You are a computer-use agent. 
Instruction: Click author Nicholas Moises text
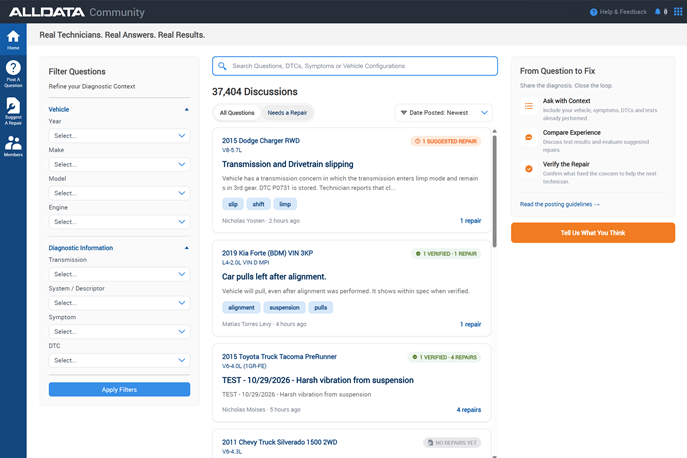pos(244,410)
